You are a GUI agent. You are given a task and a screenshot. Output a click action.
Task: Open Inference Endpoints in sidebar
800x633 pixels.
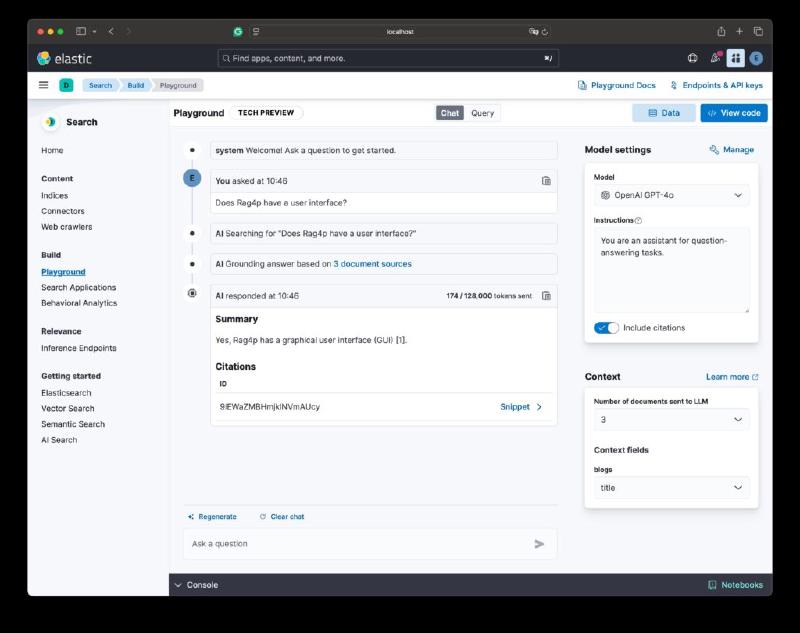pos(79,348)
